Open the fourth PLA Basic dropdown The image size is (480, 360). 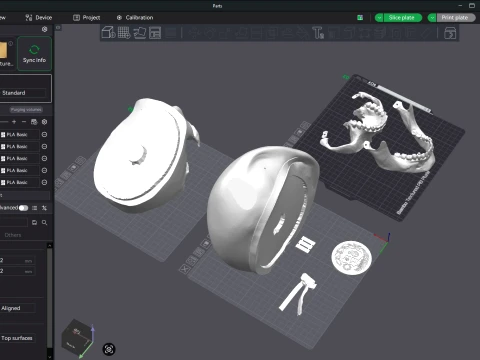click(x=20, y=170)
